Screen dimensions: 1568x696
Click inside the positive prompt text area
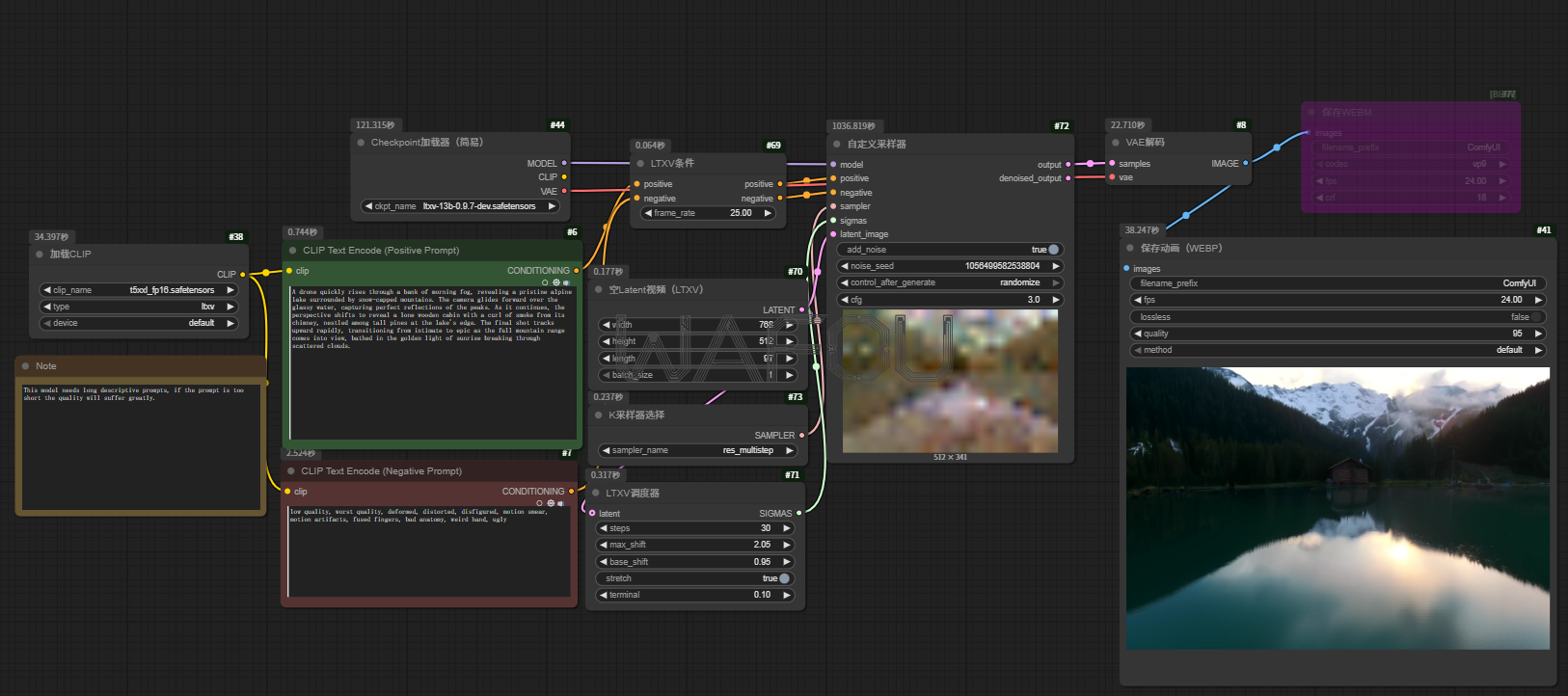click(x=432, y=361)
